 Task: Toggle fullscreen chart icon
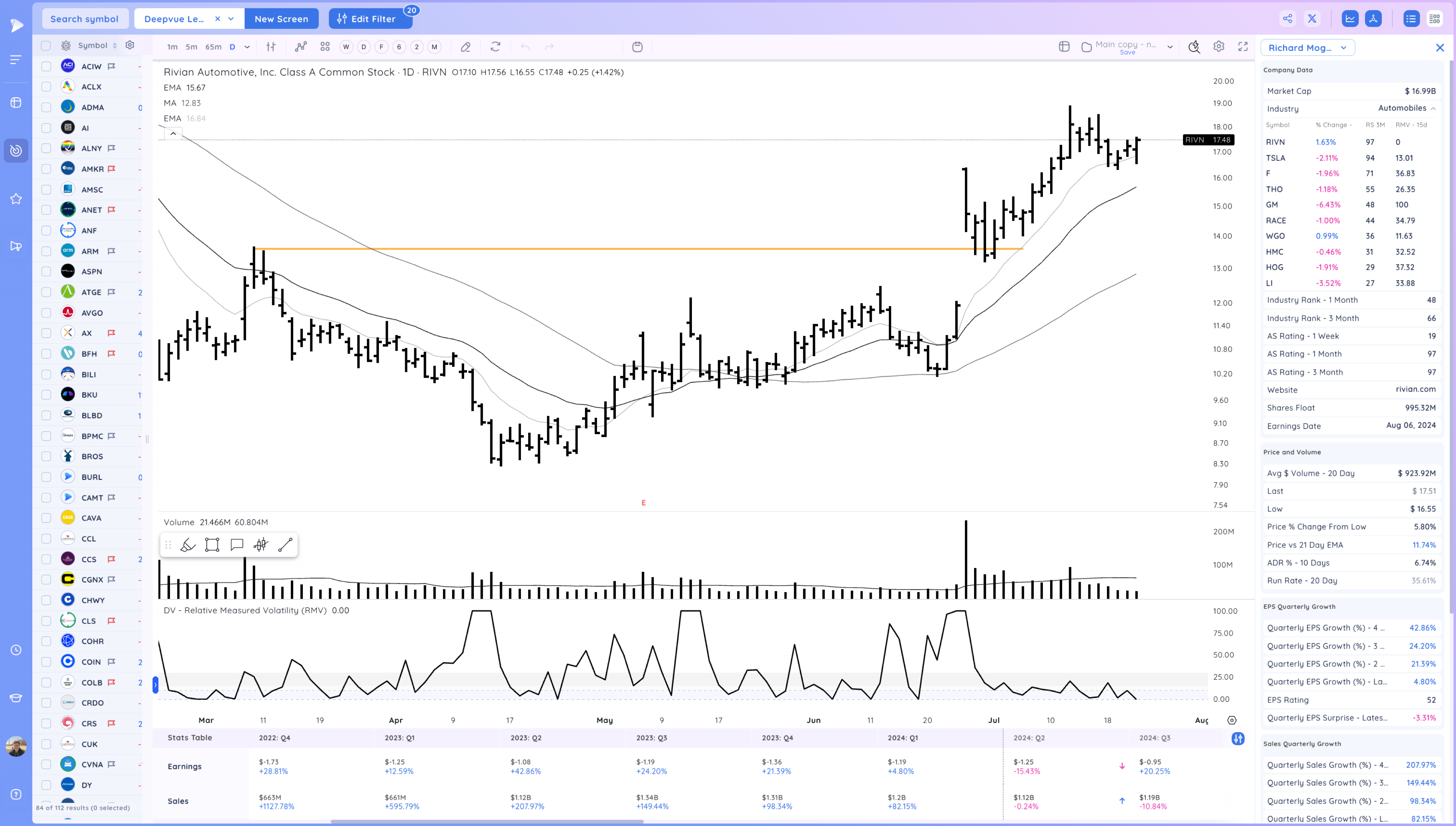click(x=1243, y=47)
